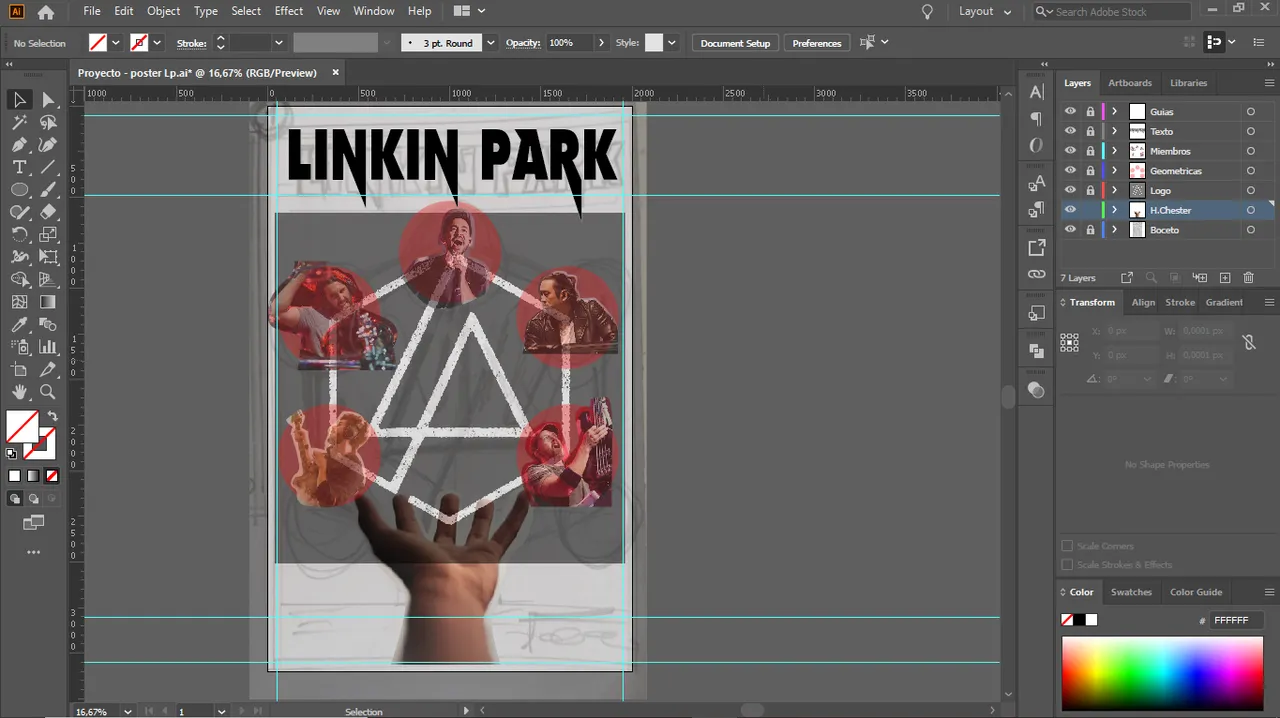Switch to the Artboards tab
The image size is (1280, 718).
coord(1130,83)
